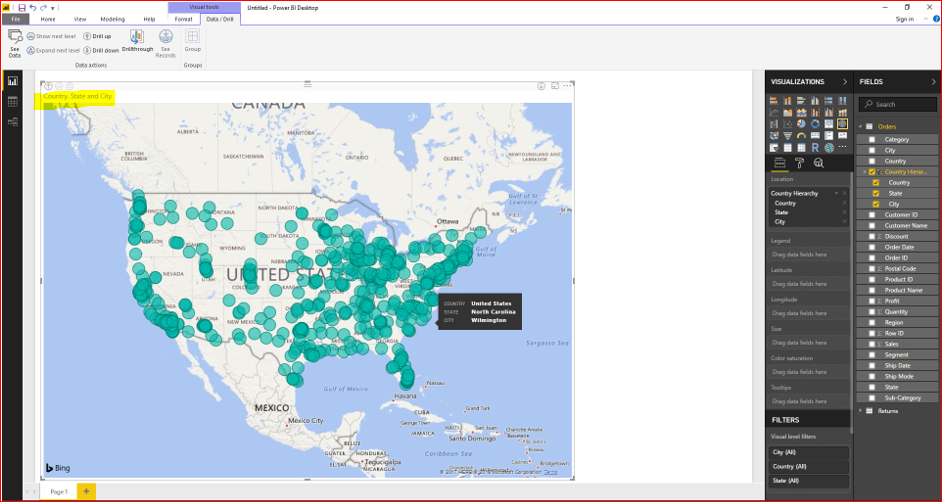Select the Clustered column chart visualization
This screenshot has width=942, height=502.
(815, 100)
